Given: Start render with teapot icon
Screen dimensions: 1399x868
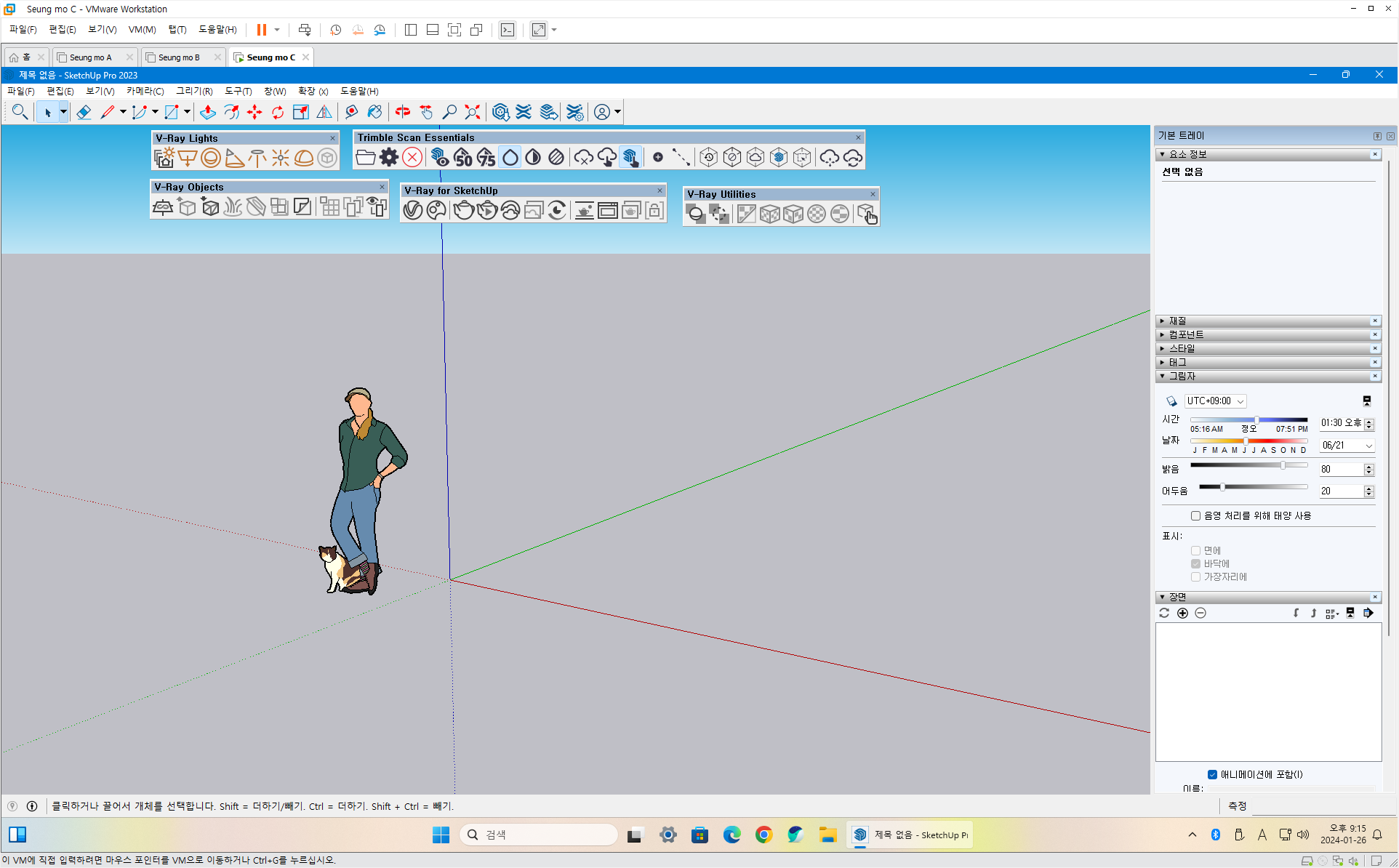Looking at the screenshot, I should (463, 211).
